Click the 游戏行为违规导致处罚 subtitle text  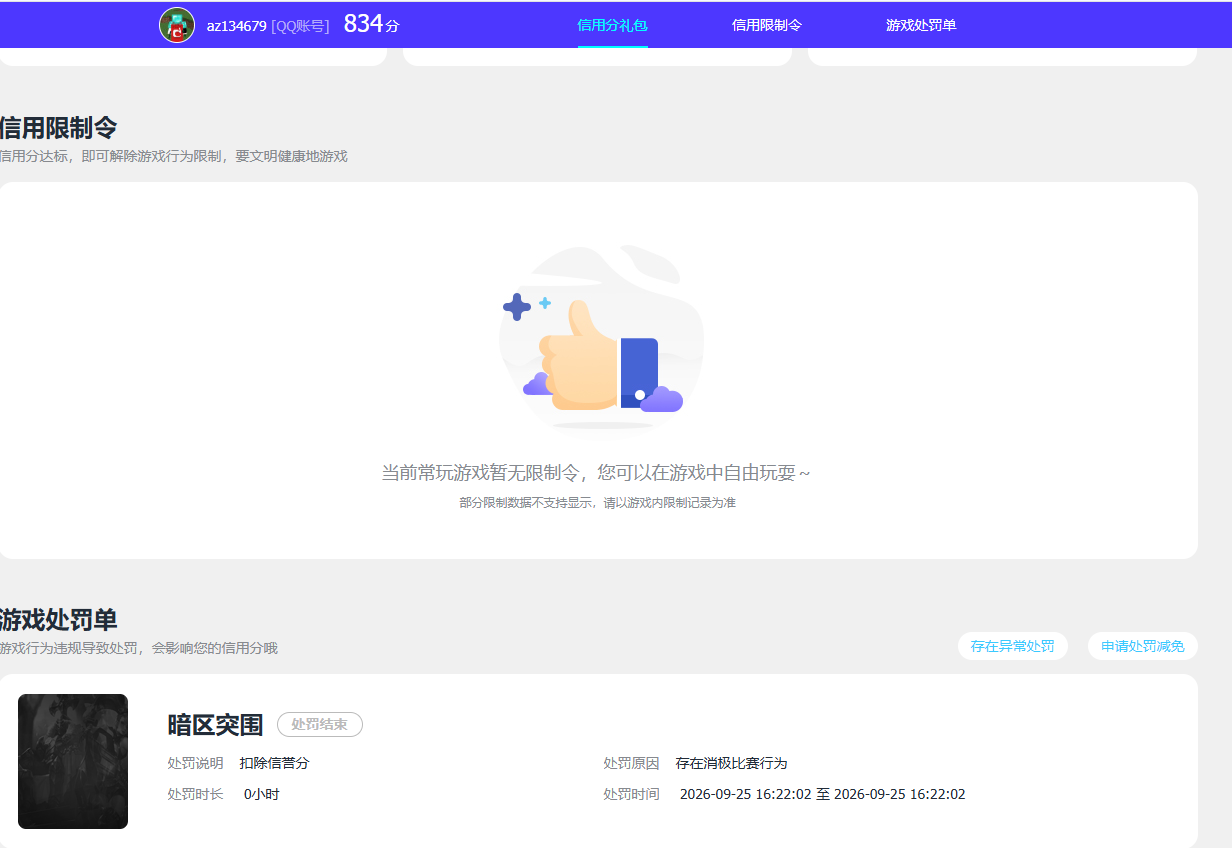coord(139,648)
